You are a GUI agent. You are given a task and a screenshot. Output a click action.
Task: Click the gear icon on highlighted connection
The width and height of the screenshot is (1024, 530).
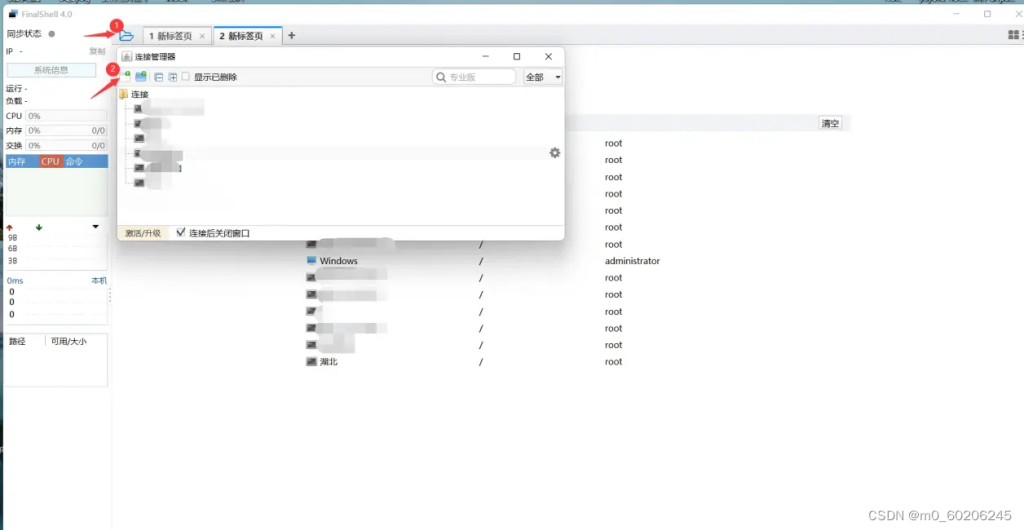coord(555,153)
